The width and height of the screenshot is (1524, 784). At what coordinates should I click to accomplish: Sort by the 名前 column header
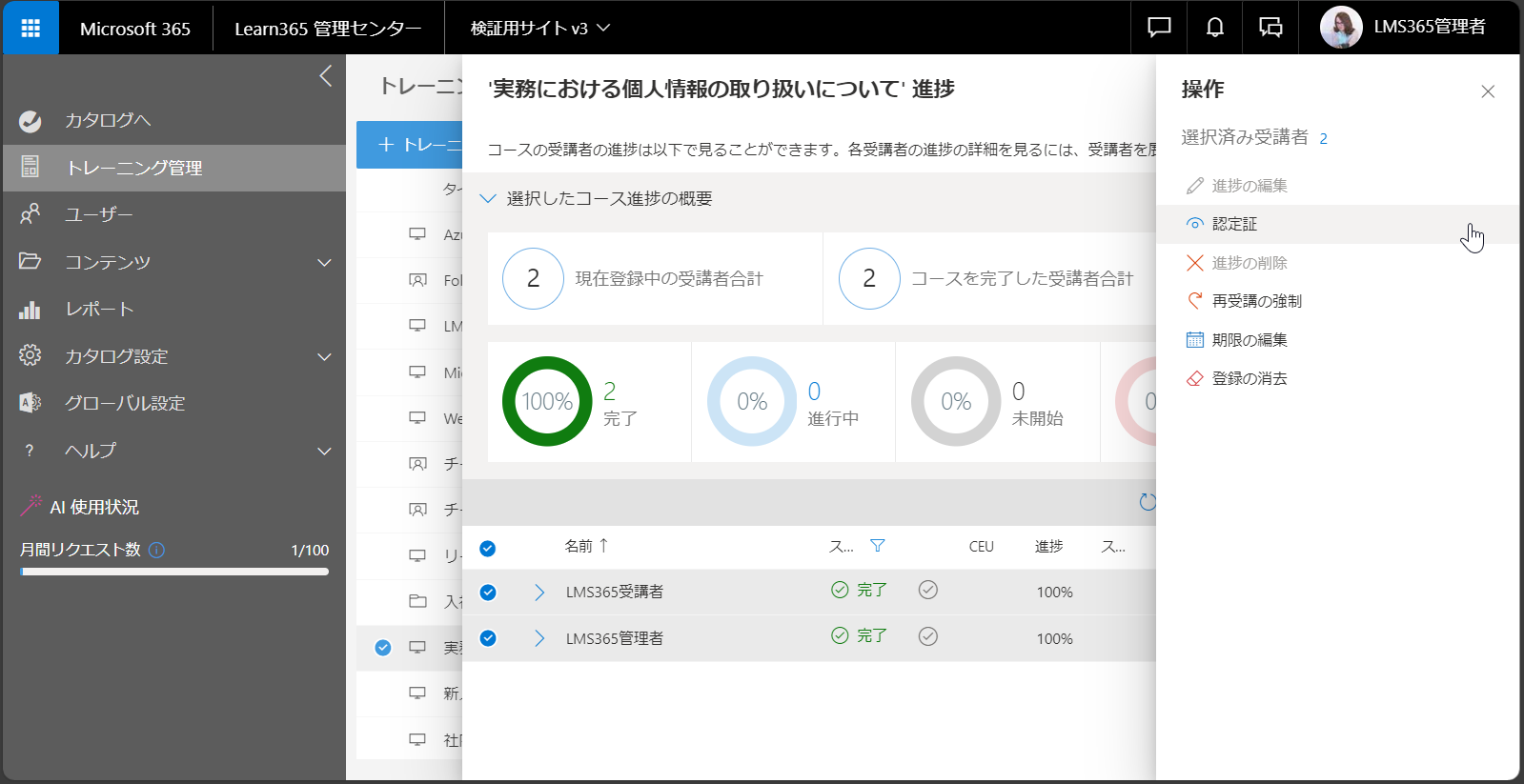click(586, 546)
